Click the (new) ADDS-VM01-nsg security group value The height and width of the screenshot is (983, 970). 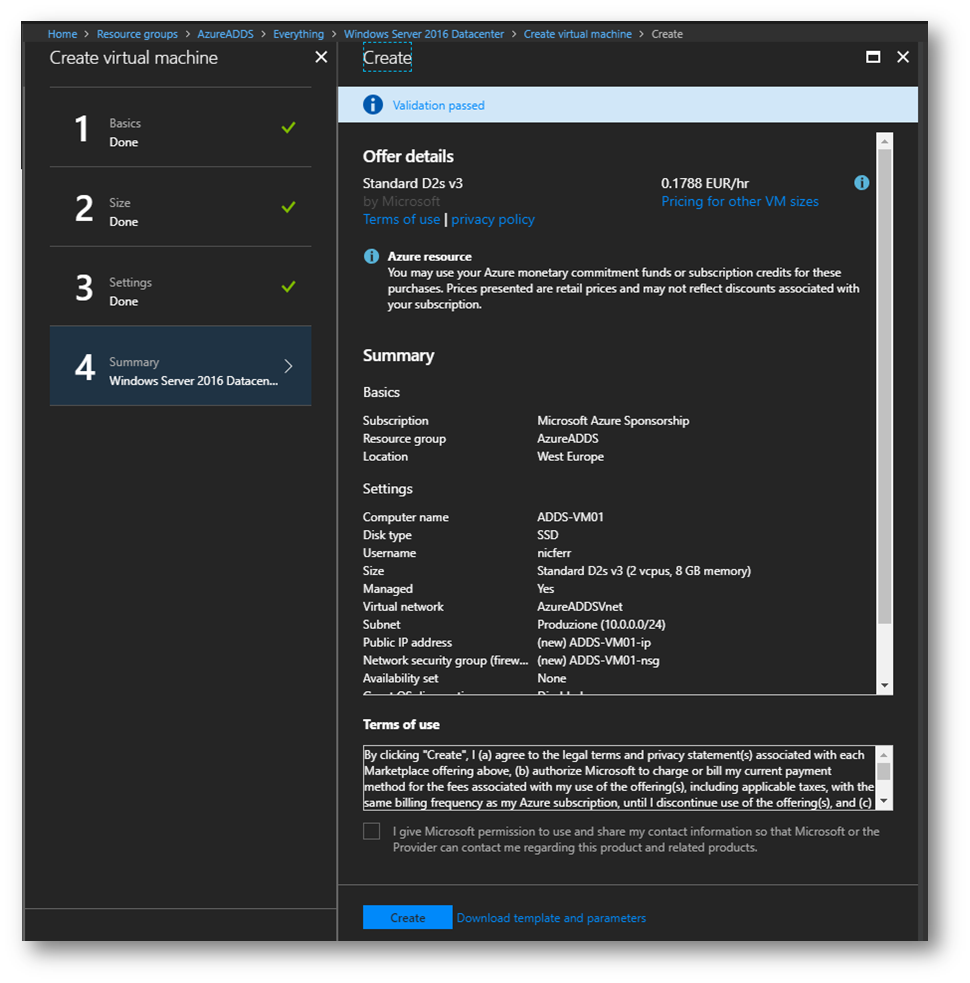(598, 660)
